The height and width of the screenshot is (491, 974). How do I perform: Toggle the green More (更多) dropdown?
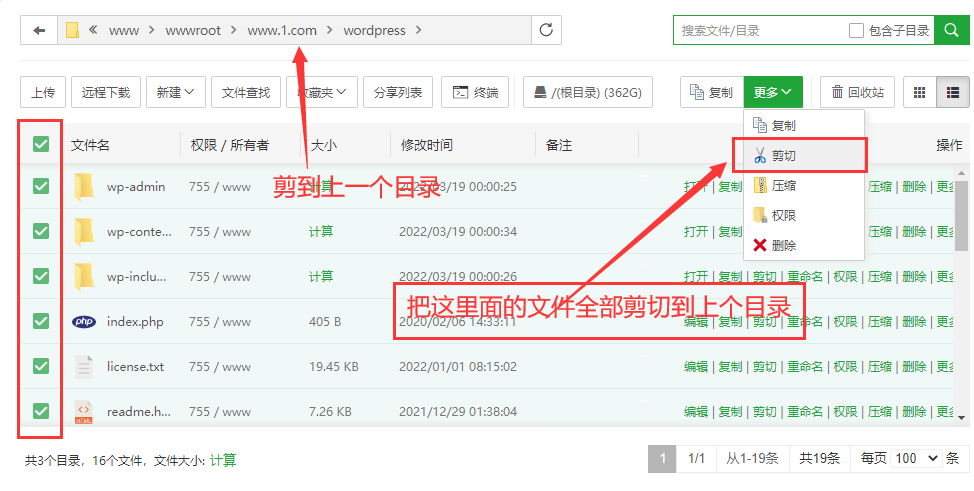tap(773, 93)
